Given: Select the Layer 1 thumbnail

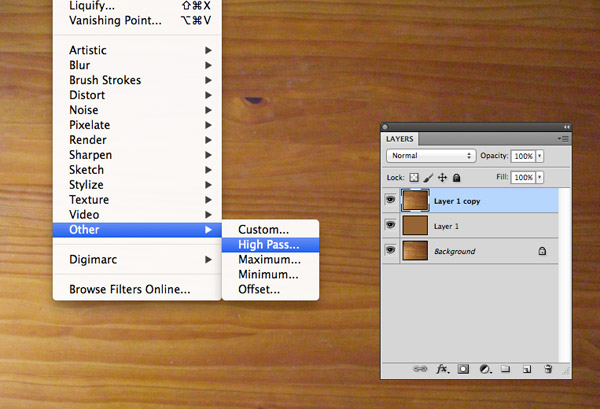Looking at the screenshot, I should [x=415, y=226].
